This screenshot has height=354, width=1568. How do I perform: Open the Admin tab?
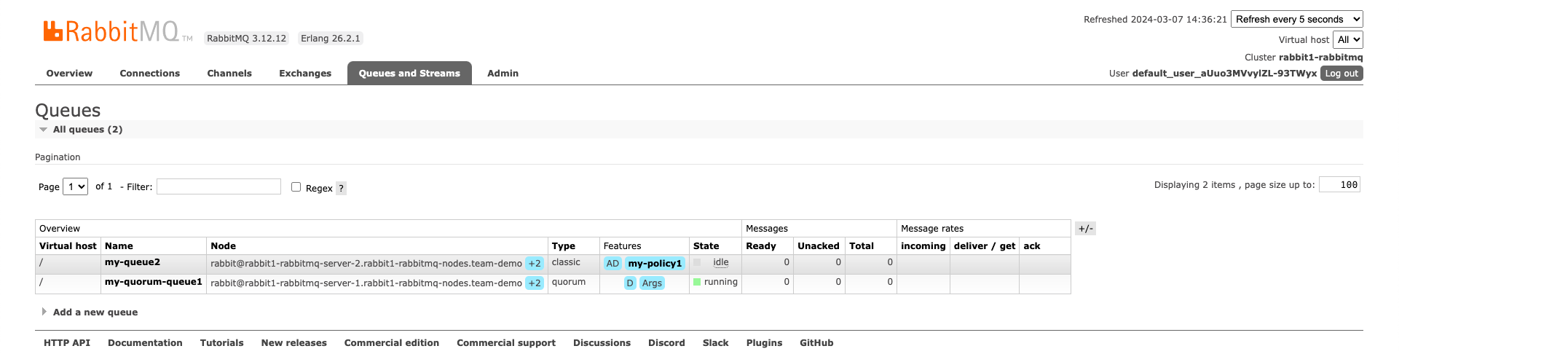tap(503, 74)
